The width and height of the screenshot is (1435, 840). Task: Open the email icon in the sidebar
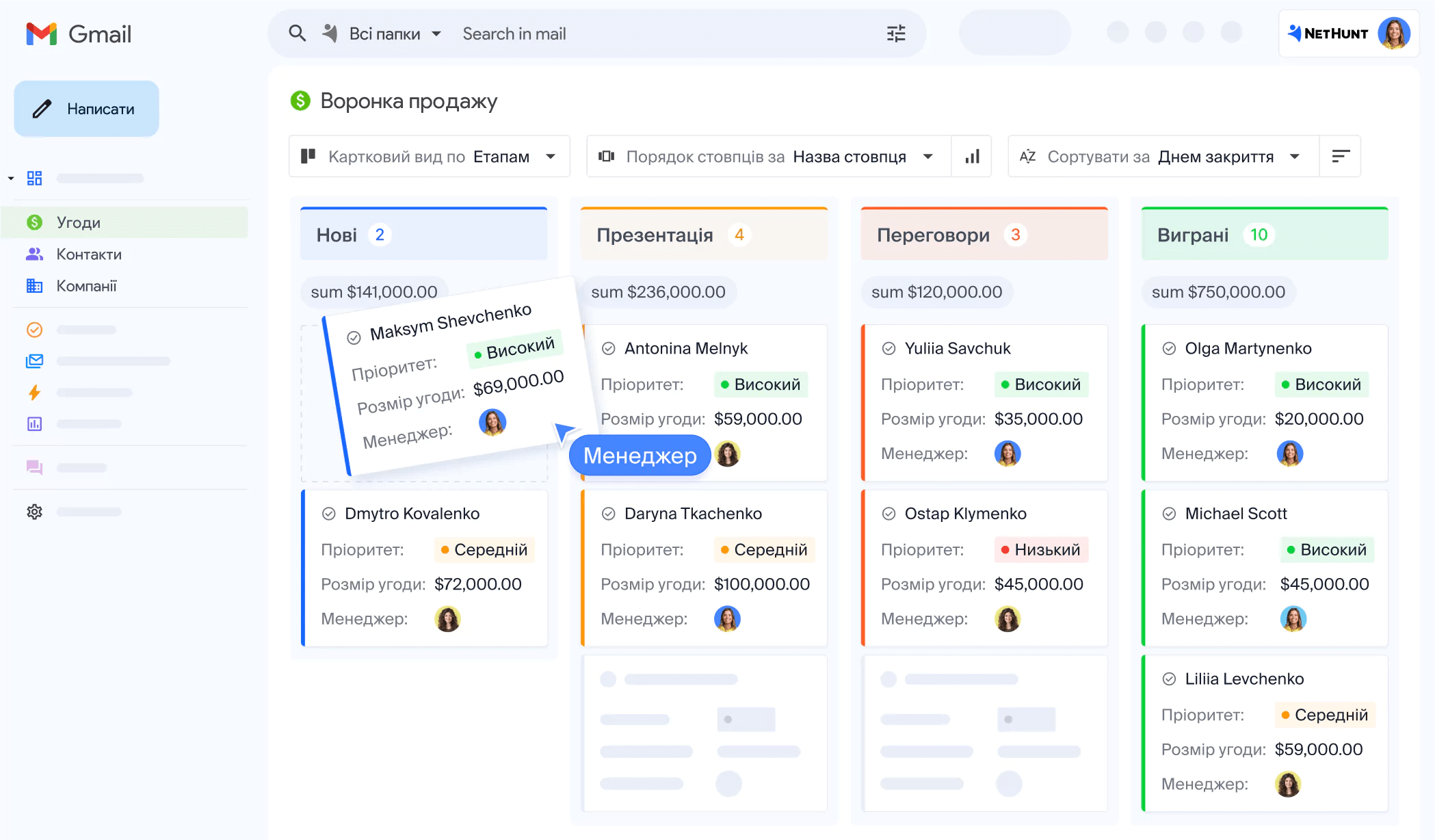point(34,360)
